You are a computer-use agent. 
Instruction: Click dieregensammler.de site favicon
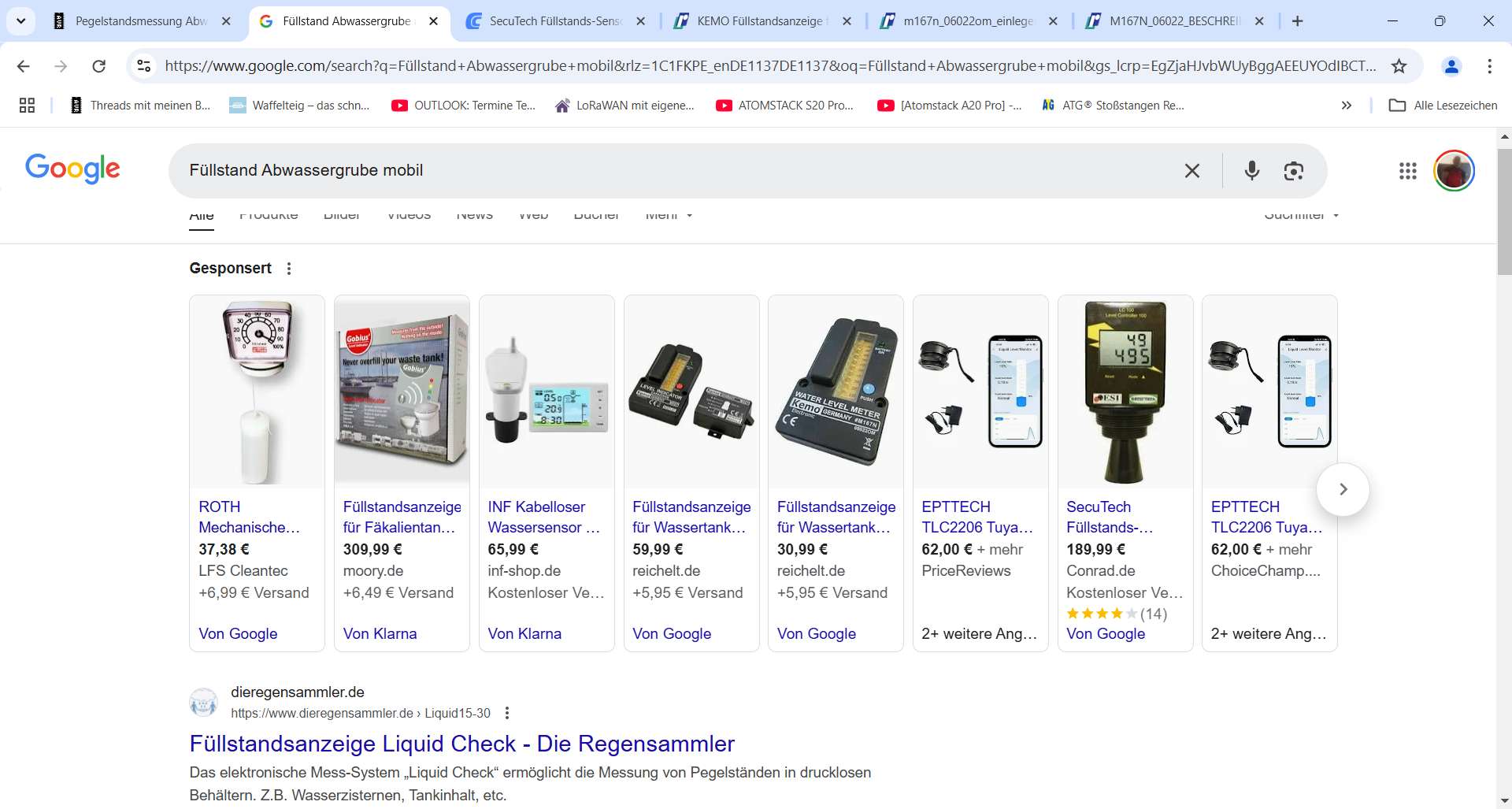click(203, 702)
